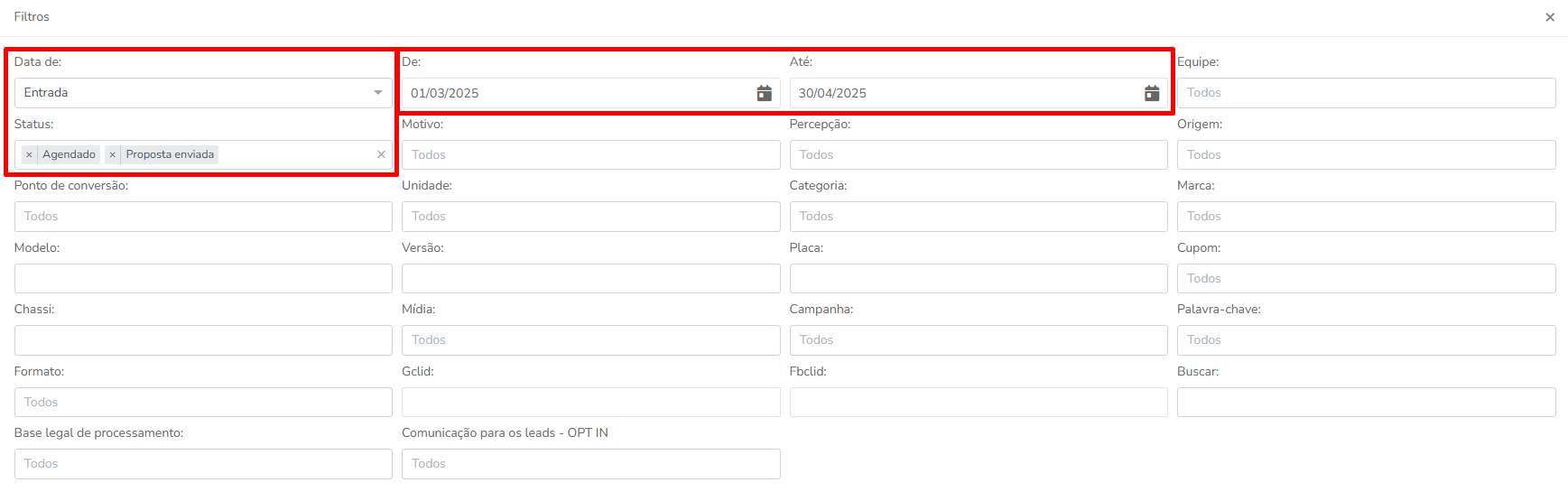
Task: Clear all selected Status values
Action: [x=381, y=154]
